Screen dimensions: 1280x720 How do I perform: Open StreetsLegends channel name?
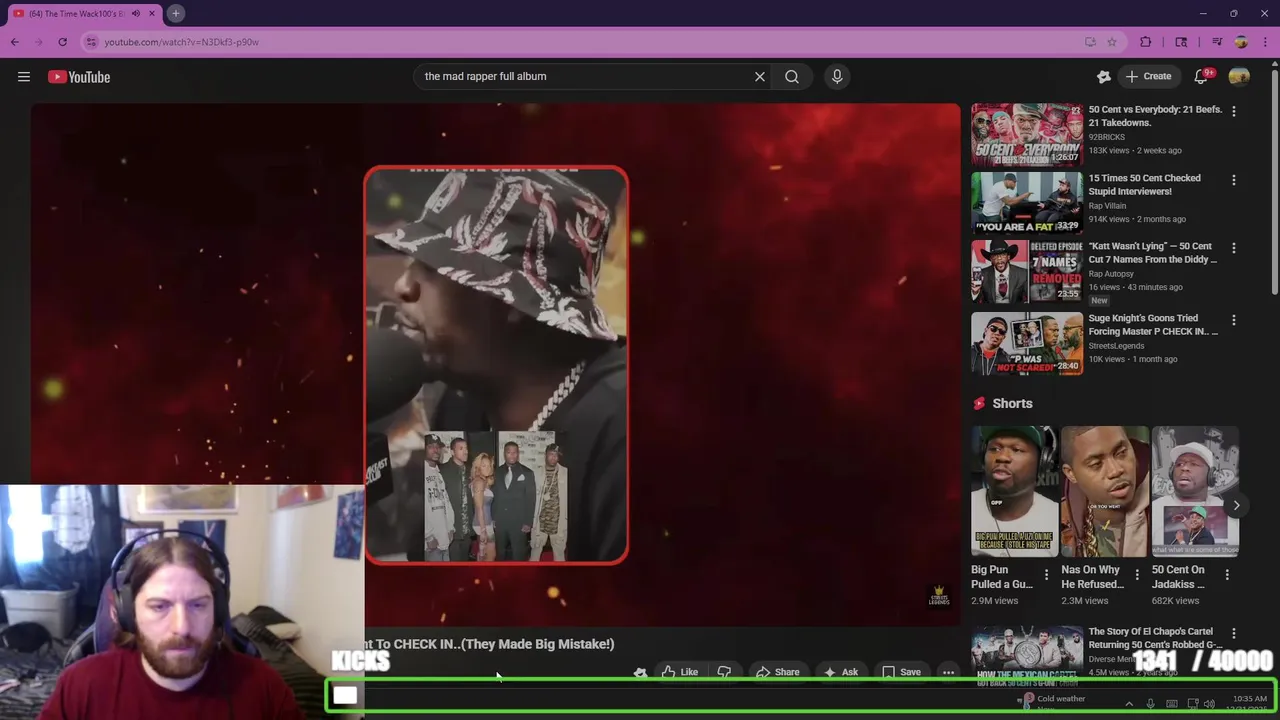pos(1117,346)
